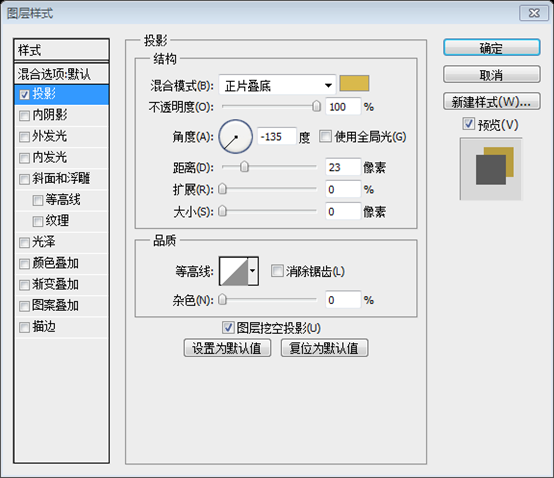Image resolution: width=554 pixels, height=478 pixels.
Task: Enable the 颜色叠加 checkbox
Action: [24, 264]
